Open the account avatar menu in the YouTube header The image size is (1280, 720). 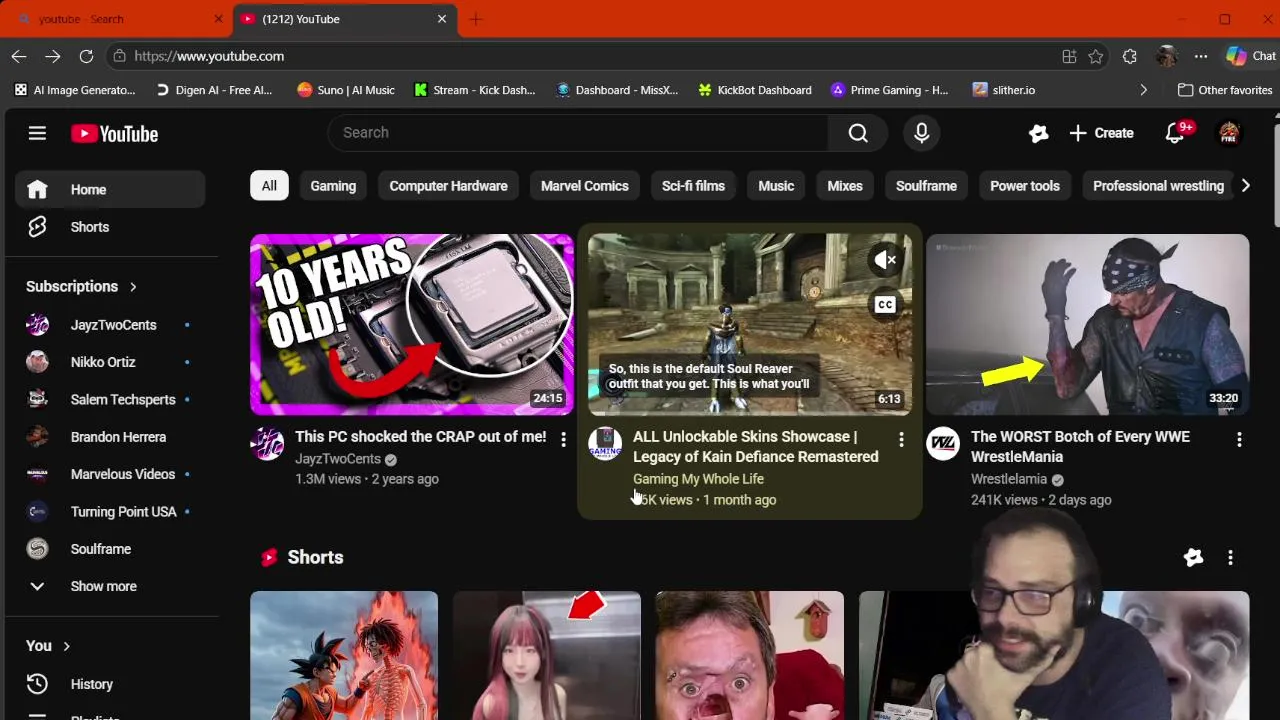[x=1229, y=133]
